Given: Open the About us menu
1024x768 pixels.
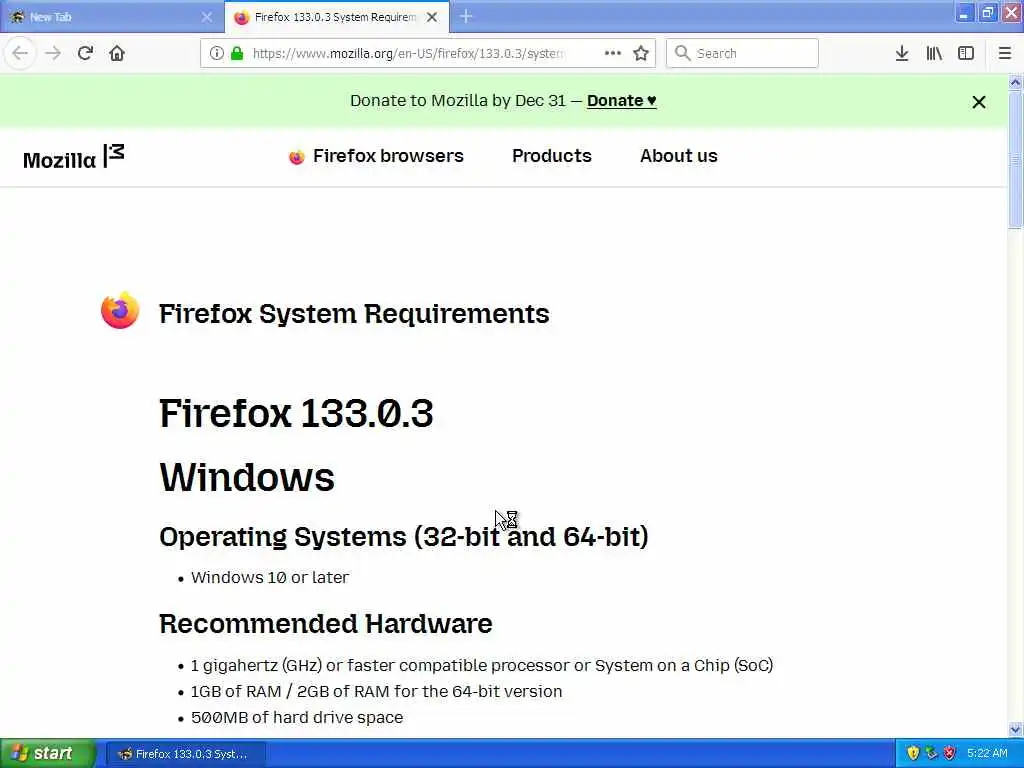Looking at the screenshot, I should click(679, 156).
